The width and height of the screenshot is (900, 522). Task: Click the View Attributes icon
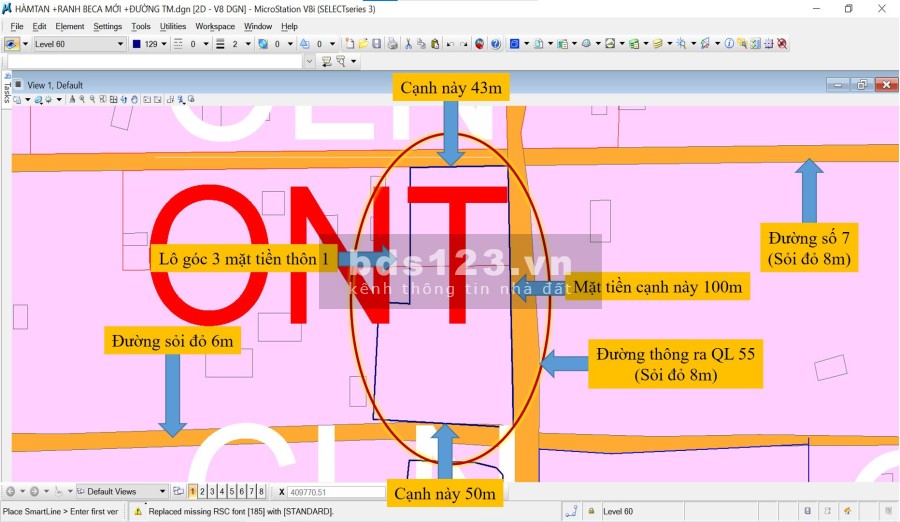(x=17, y=99)
